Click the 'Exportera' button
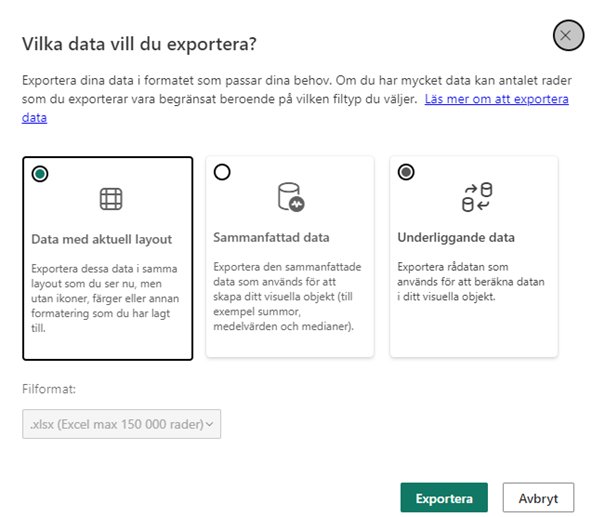Screen dimensions: 605x517 tap(443, 497)
